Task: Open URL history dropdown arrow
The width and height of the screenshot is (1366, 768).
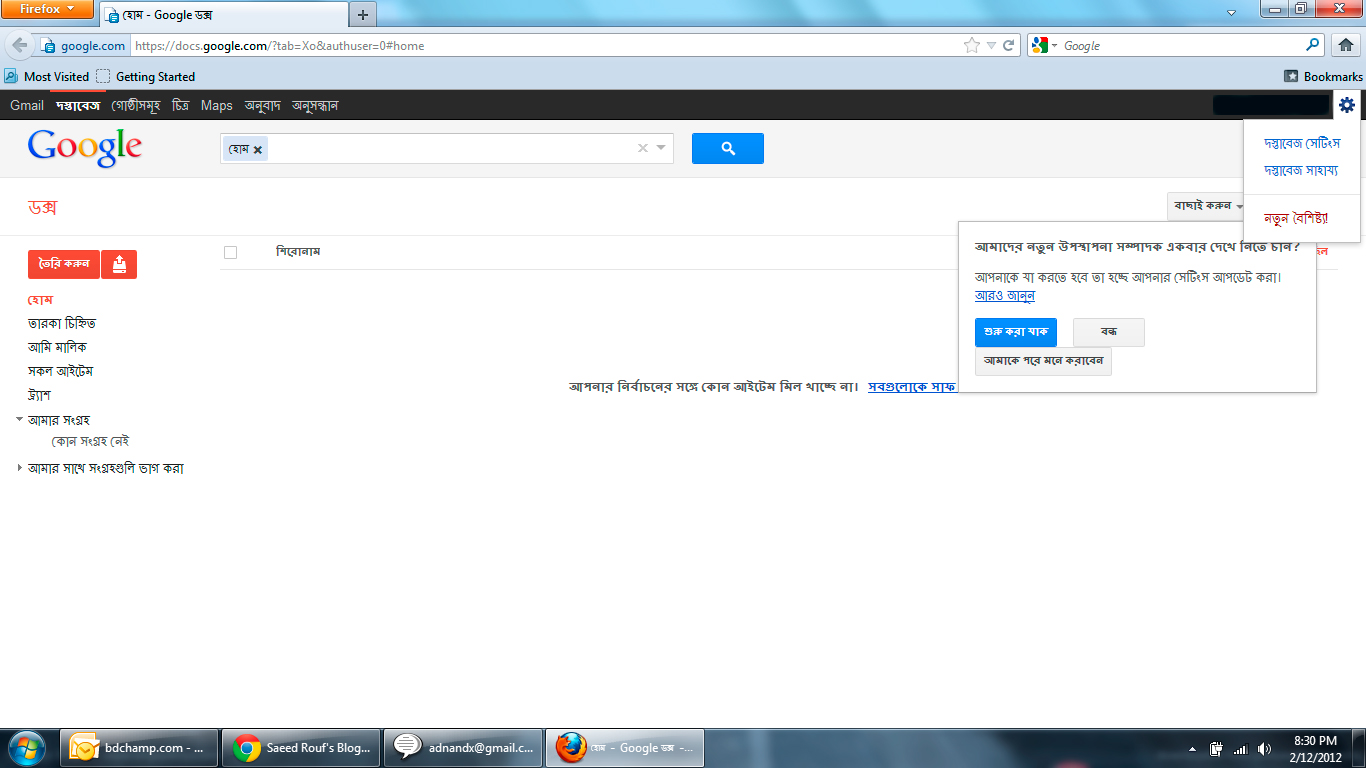Action: pos(990,45)
